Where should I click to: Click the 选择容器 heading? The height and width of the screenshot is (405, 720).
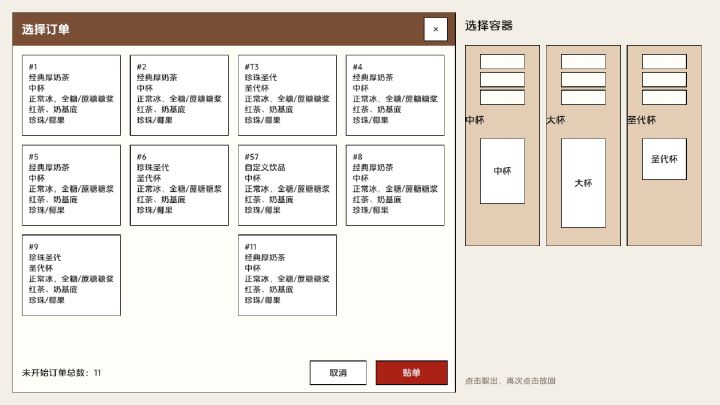(489, 26)
